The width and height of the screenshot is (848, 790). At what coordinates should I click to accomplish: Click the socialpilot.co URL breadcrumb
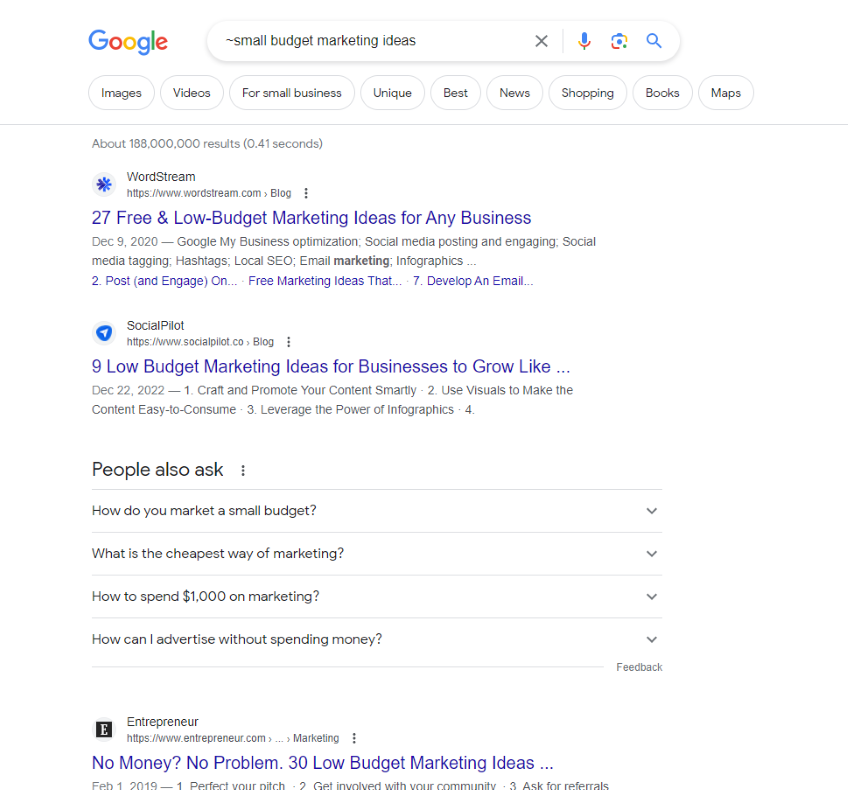(200, 342)
